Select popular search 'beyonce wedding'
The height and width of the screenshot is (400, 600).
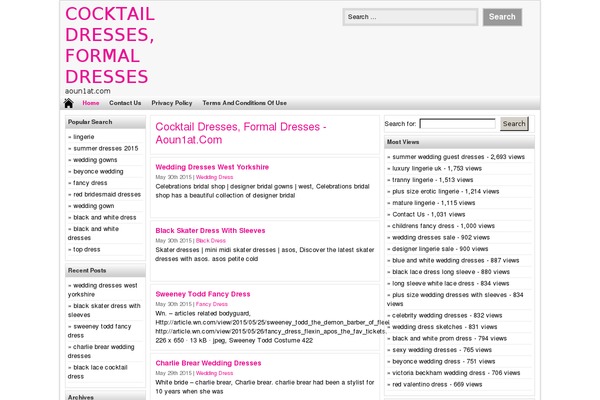[98, 171]
